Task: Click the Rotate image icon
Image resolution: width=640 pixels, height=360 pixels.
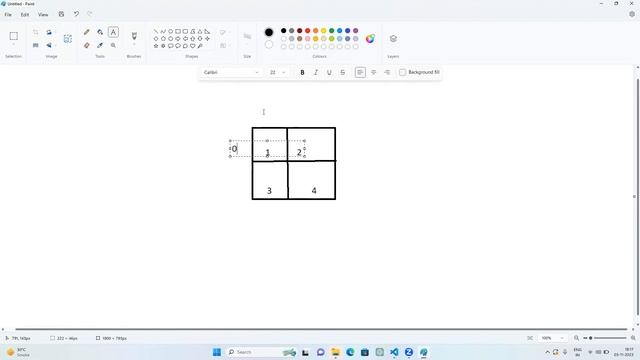Action: (x=49, y=32)
